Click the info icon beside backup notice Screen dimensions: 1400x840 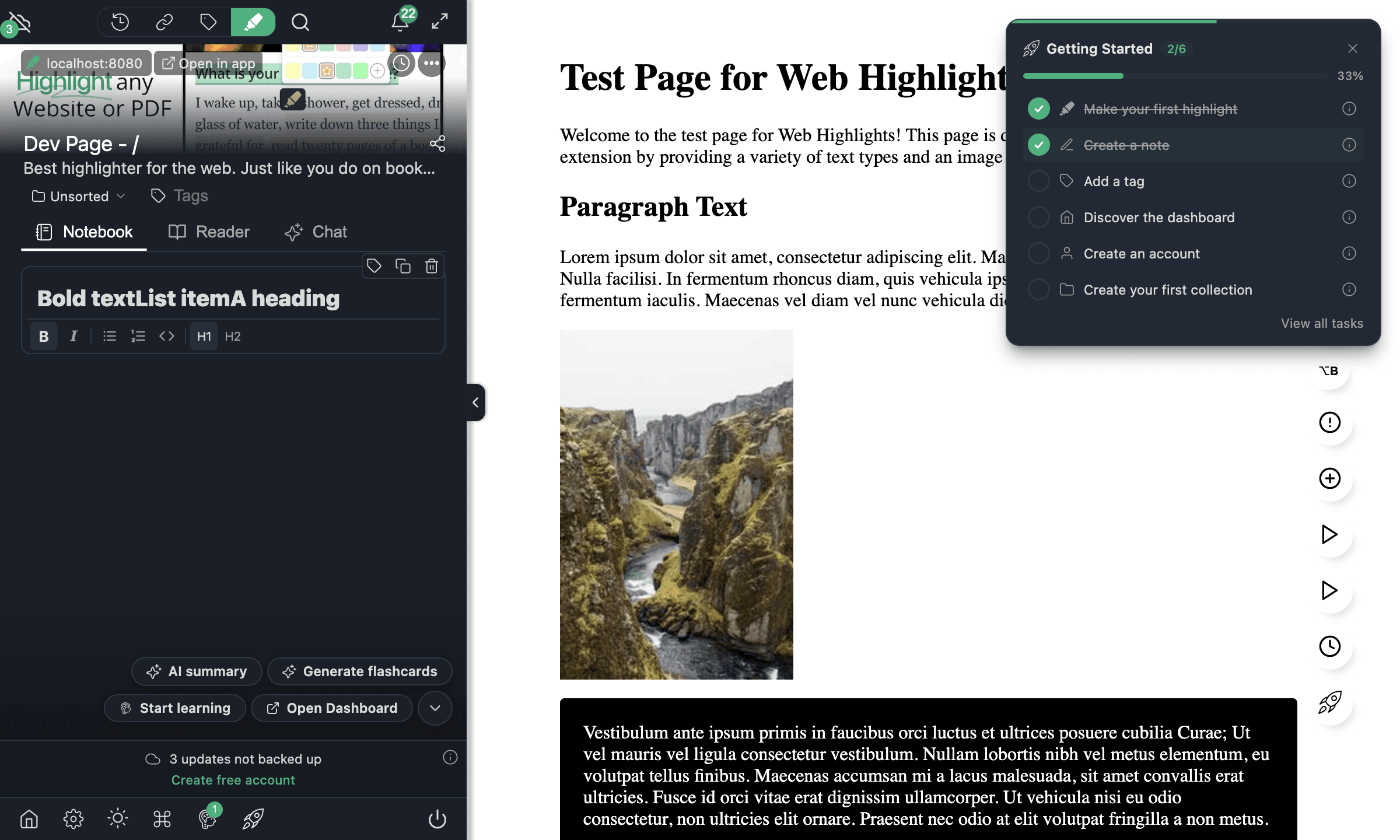[x=450, y=757]
